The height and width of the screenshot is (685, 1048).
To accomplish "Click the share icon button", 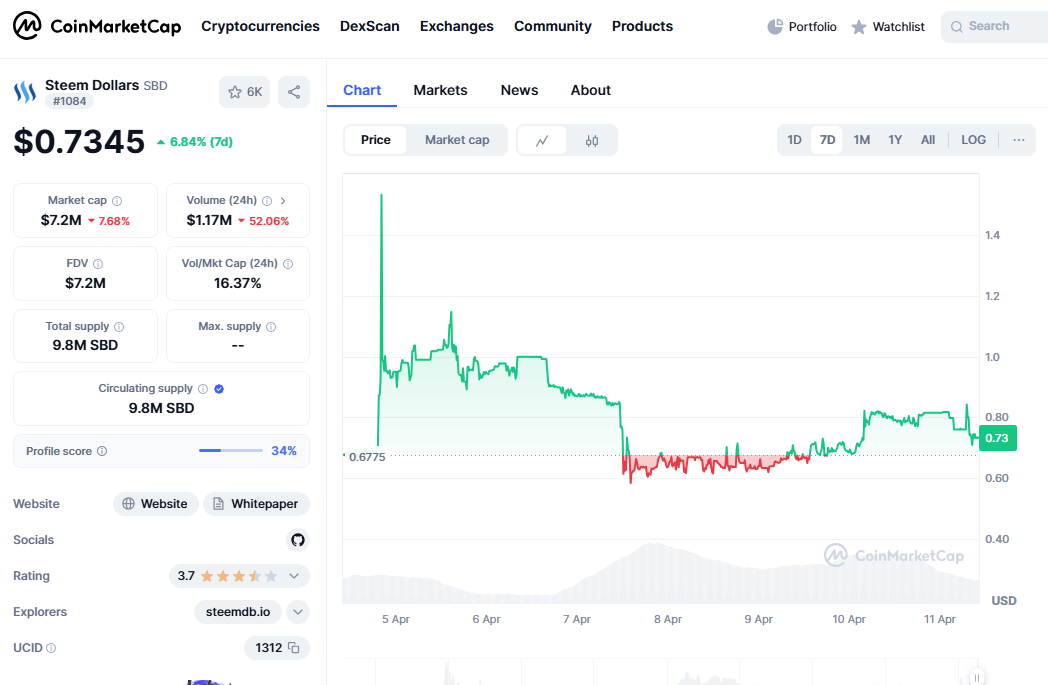I will (x=294, y=92).
